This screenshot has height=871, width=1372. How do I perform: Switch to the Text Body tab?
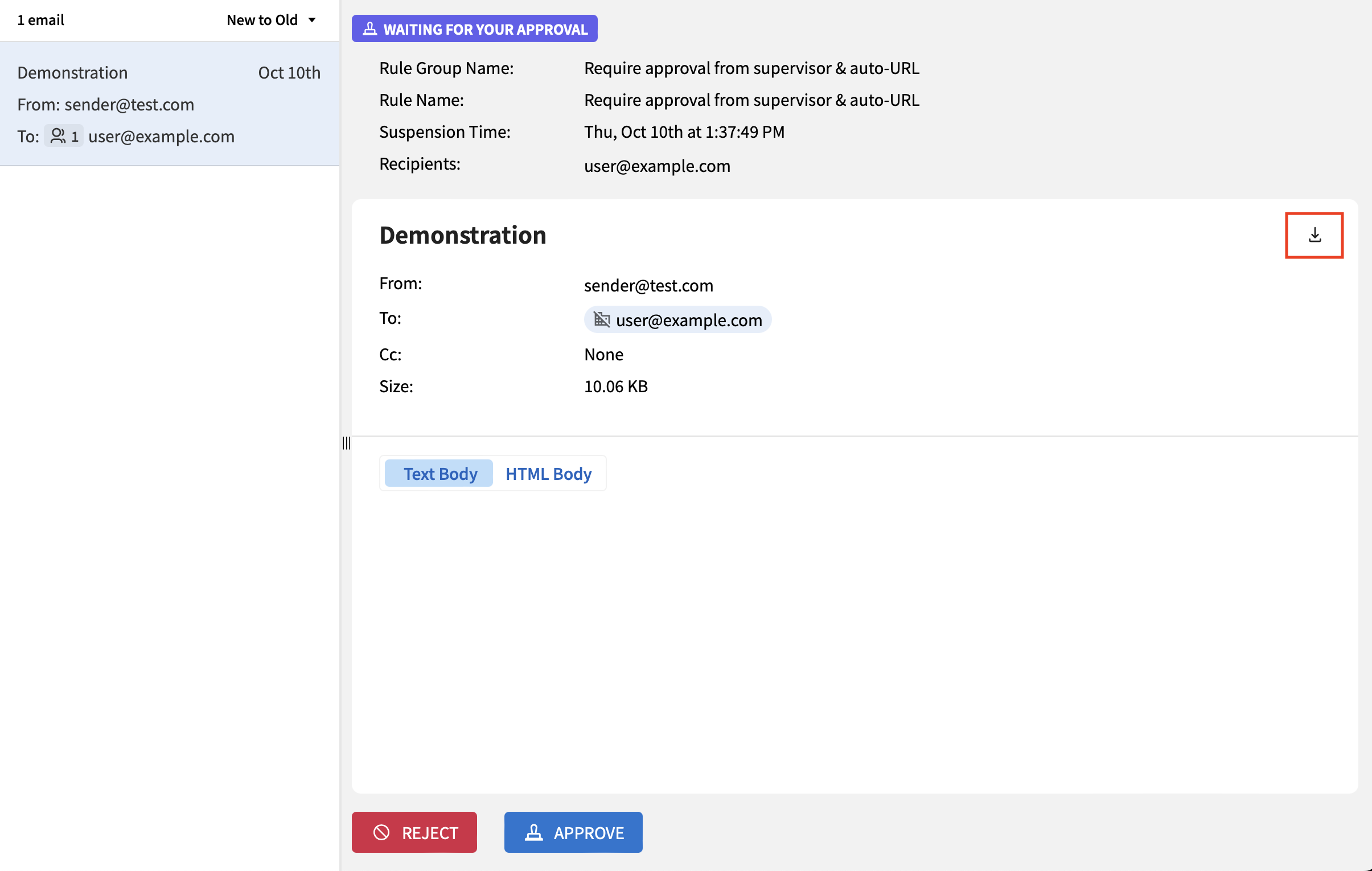439,474
